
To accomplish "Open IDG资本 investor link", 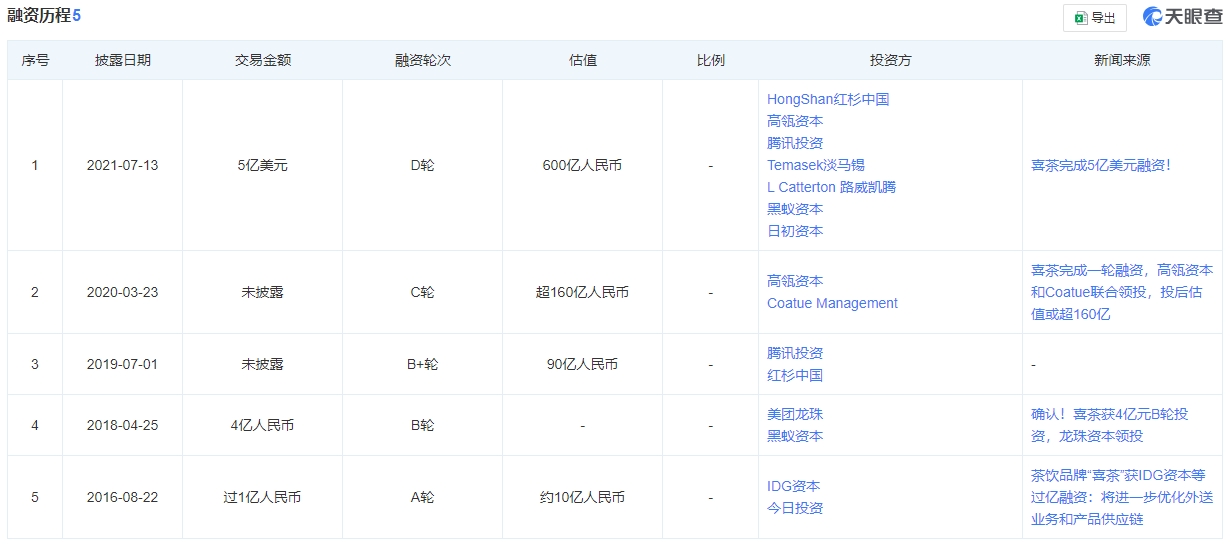I will coord(793,486).
